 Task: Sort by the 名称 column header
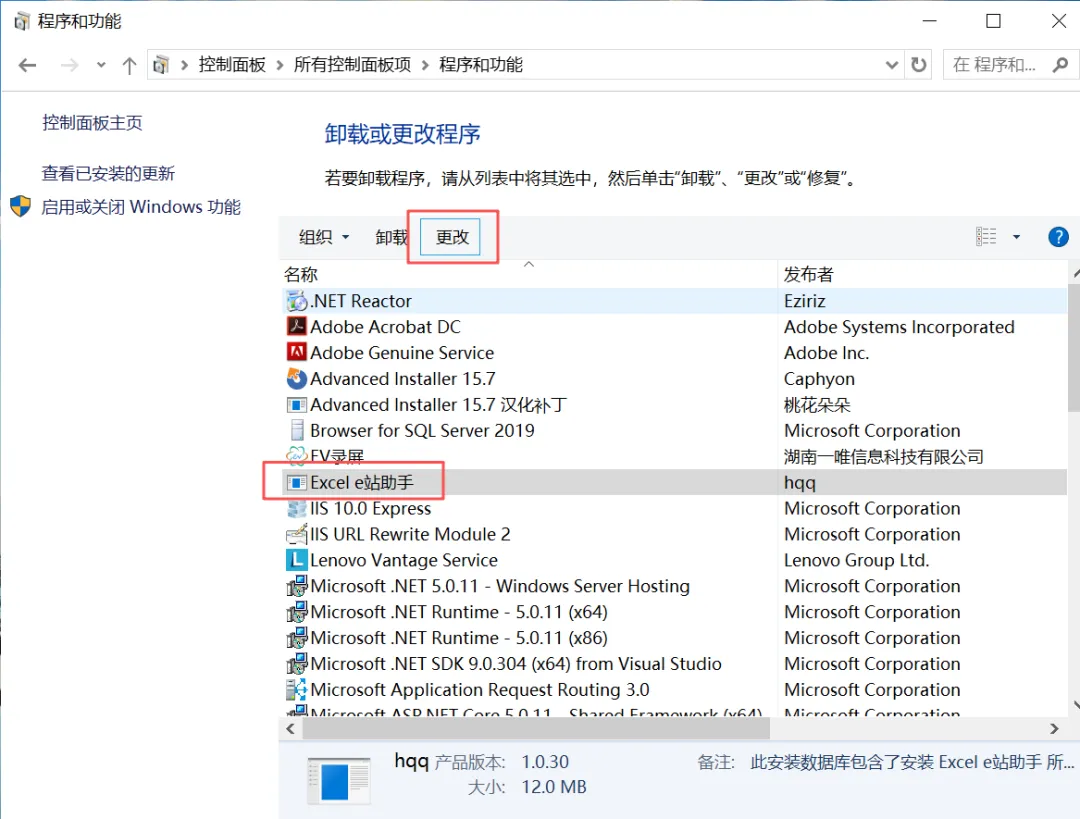[x=528, y=274]
